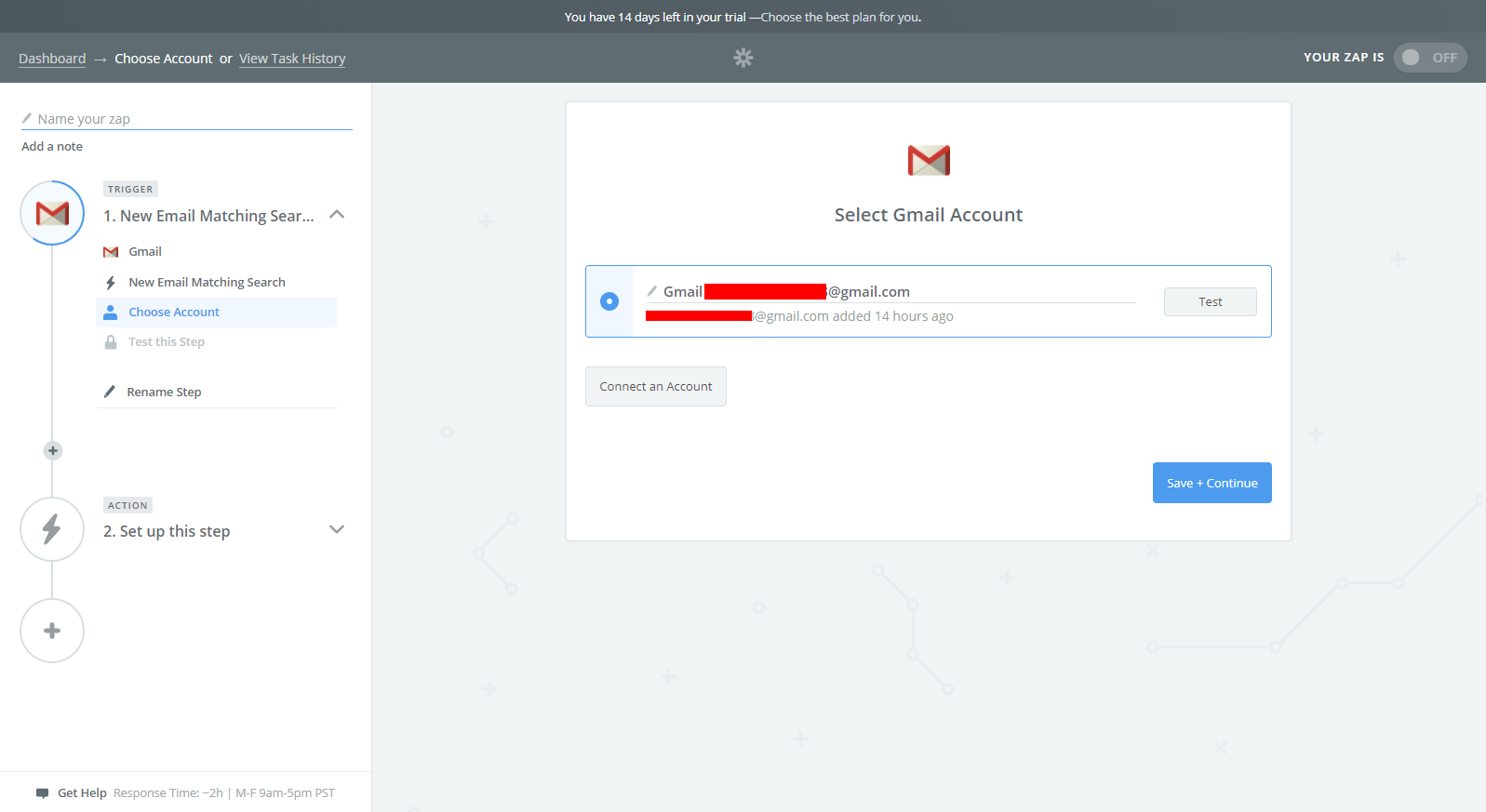This screenshot has height=812, width=1486.
Task: Click 'added 14 hours ago' account text
Action: click(893, 316)
